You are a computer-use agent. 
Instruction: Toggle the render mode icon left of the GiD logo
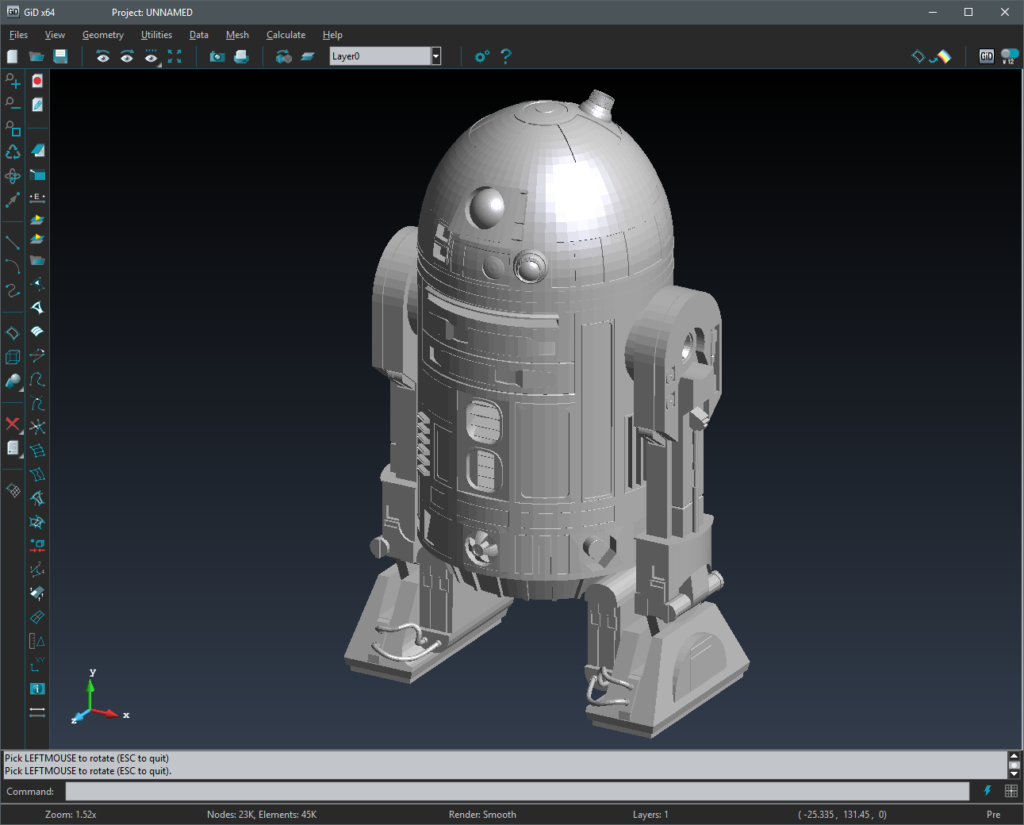tap(931, 57)
